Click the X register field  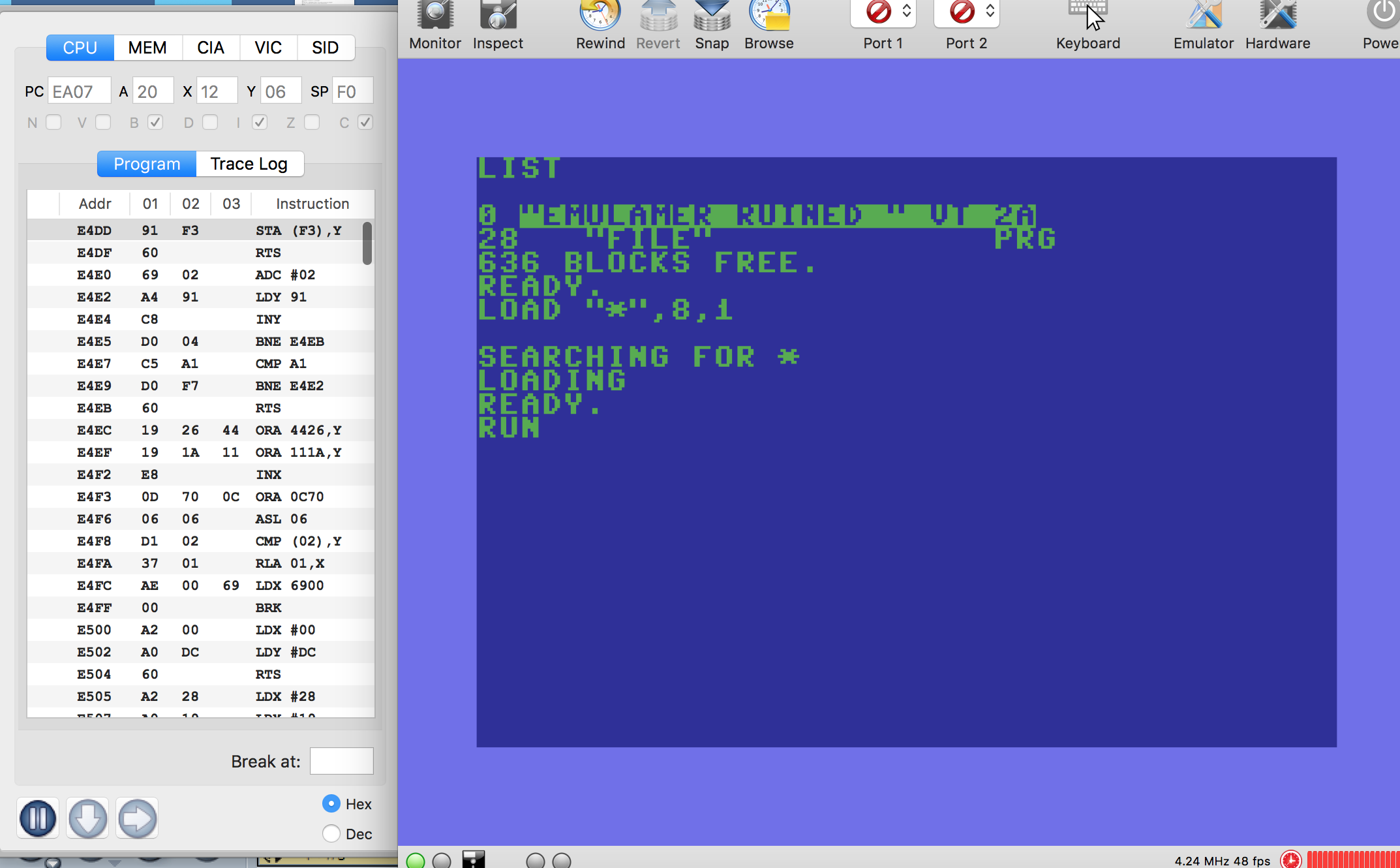tap(217, 91)
